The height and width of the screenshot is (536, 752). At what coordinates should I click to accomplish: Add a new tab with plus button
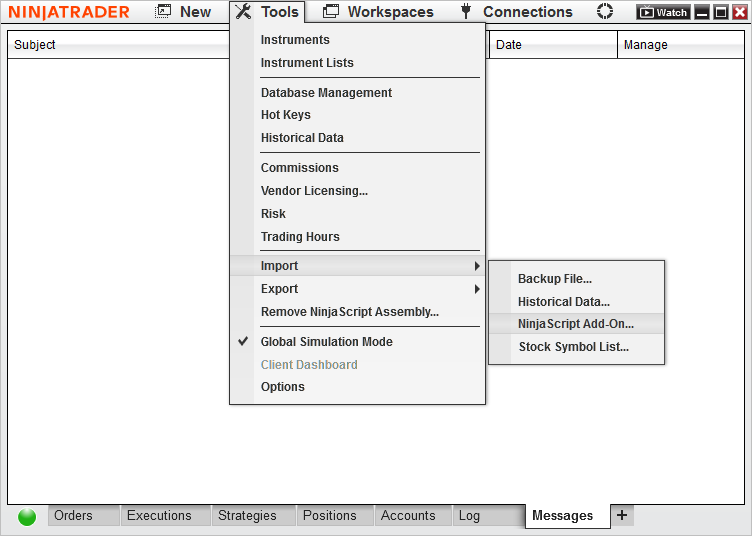tap(622, 515)
